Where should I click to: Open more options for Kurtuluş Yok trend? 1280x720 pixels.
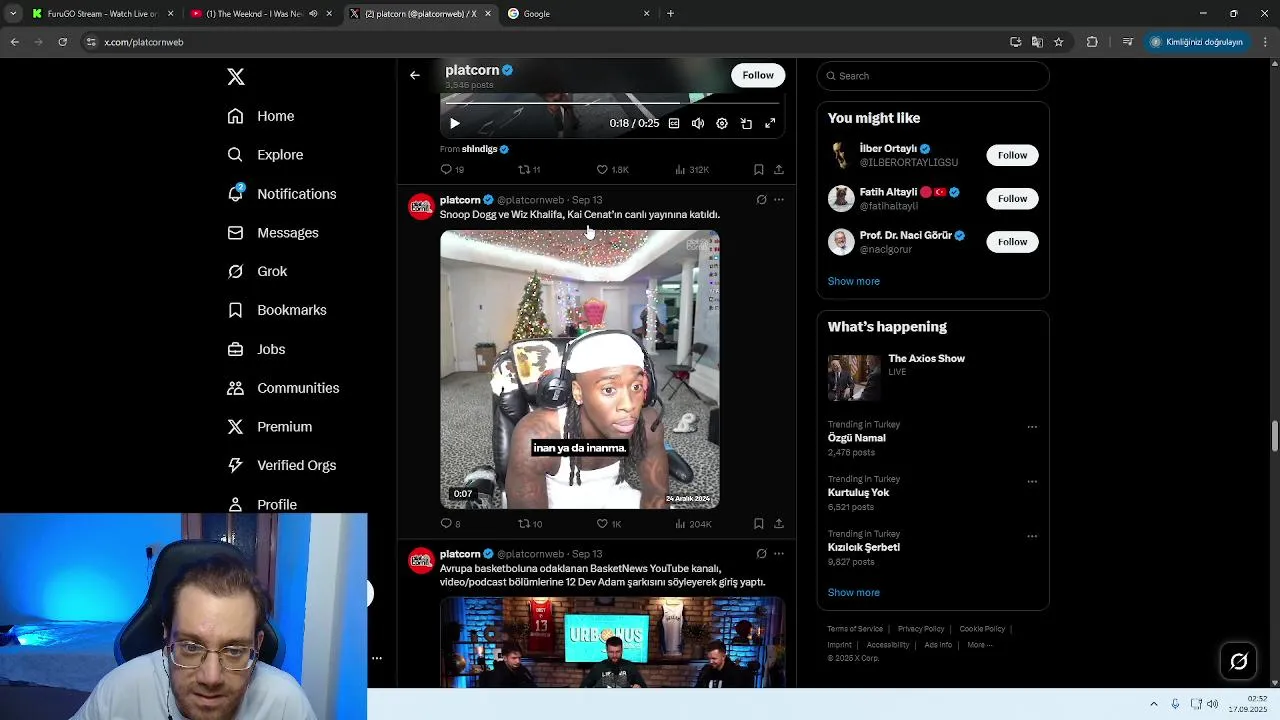(1032, 482)
